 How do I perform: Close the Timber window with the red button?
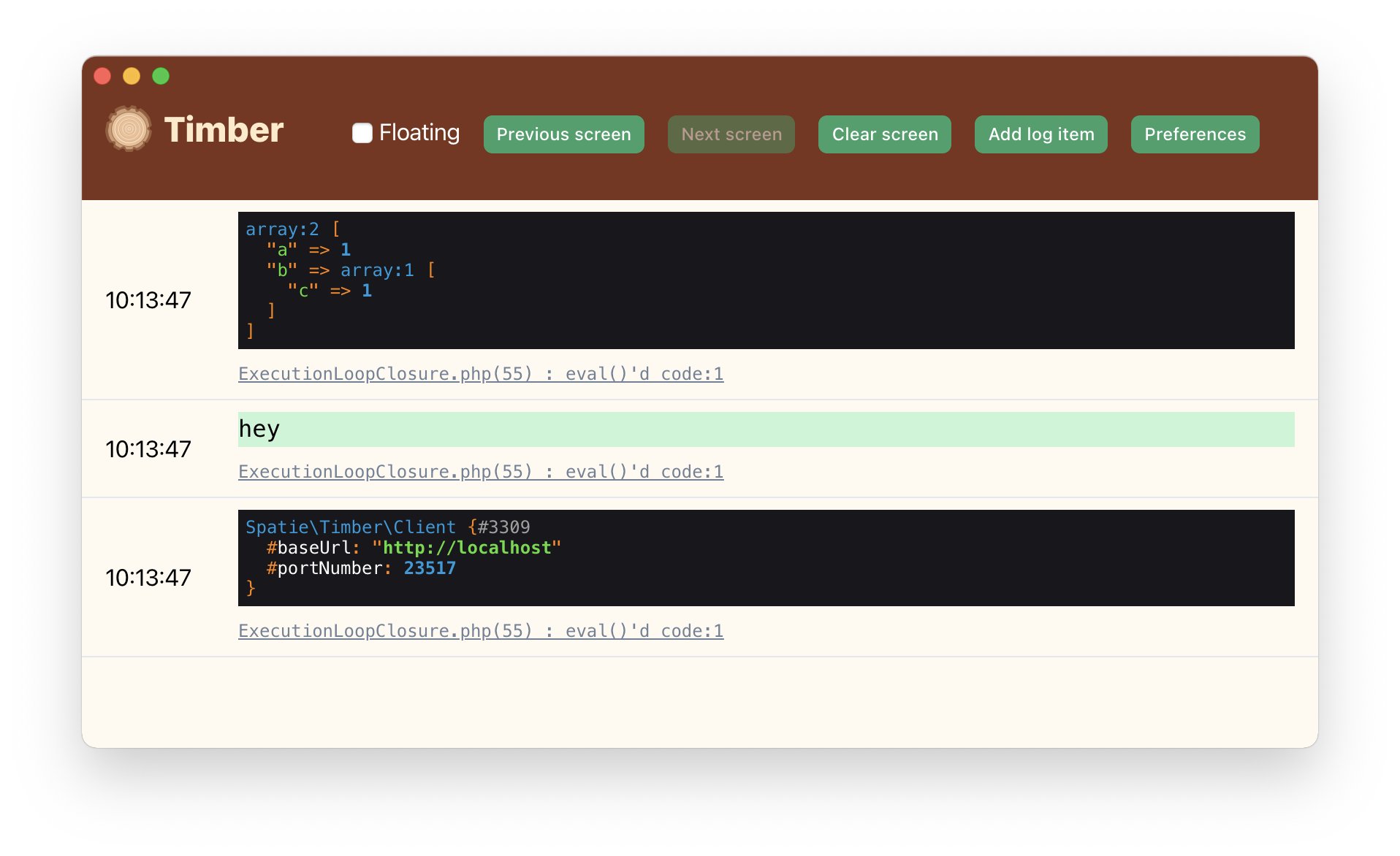click(102, 76)
